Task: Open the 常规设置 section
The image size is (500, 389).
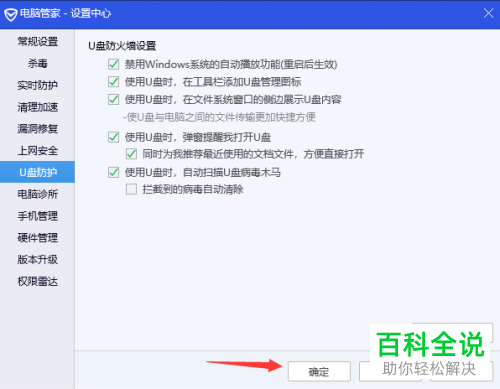Action: [37, 42]
